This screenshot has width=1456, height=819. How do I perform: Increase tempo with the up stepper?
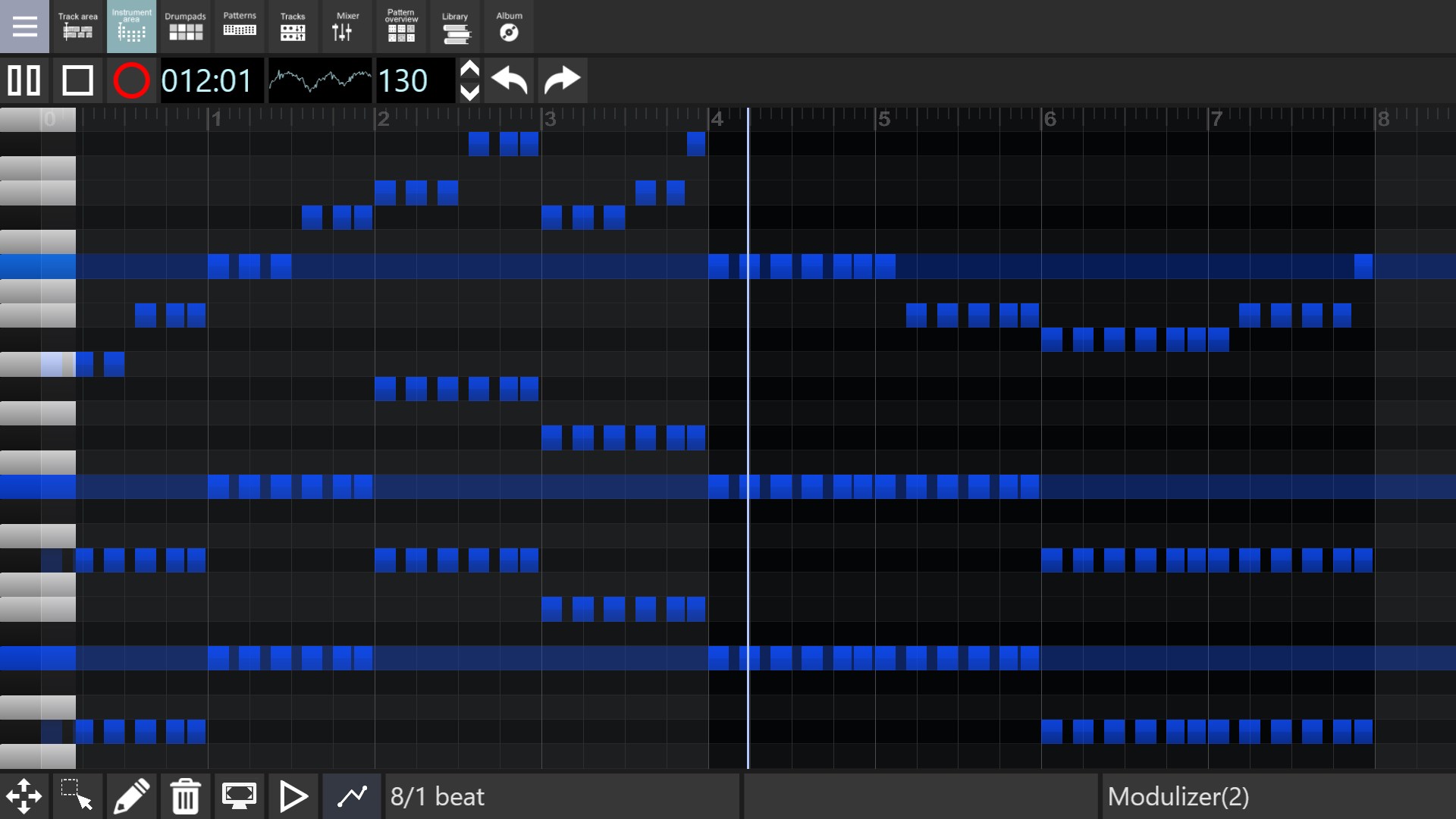tap(469, 70)
